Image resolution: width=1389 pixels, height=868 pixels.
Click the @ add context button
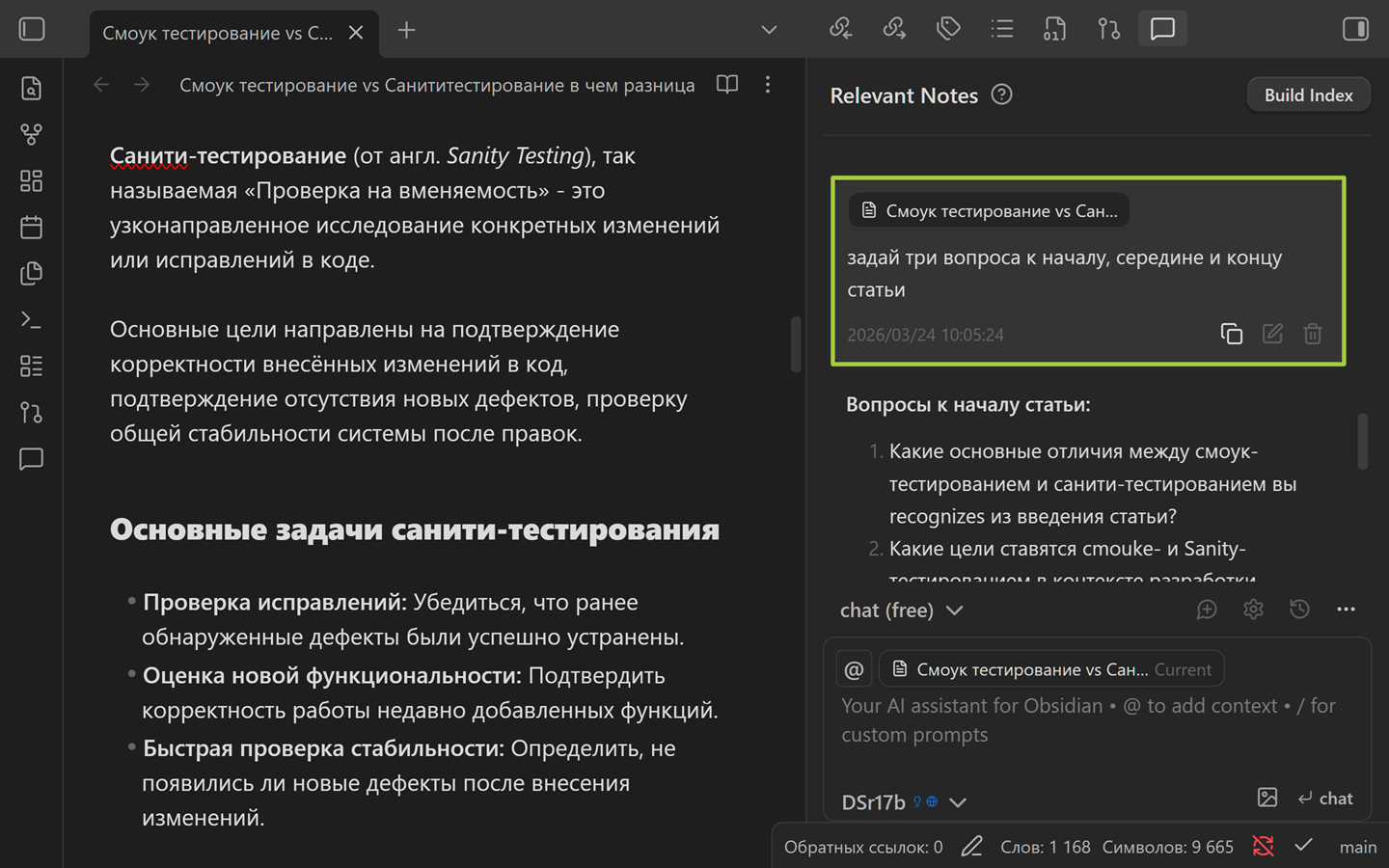tap(854, 669)
